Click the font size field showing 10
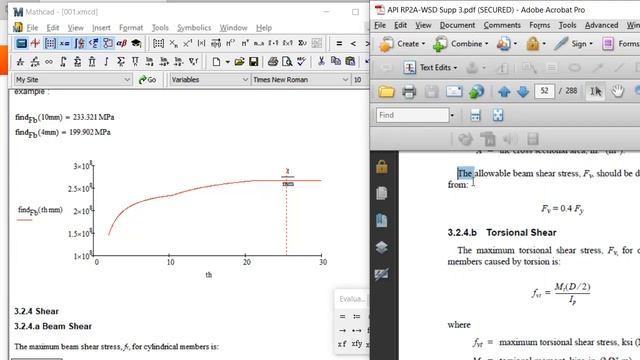 [359, 80]
